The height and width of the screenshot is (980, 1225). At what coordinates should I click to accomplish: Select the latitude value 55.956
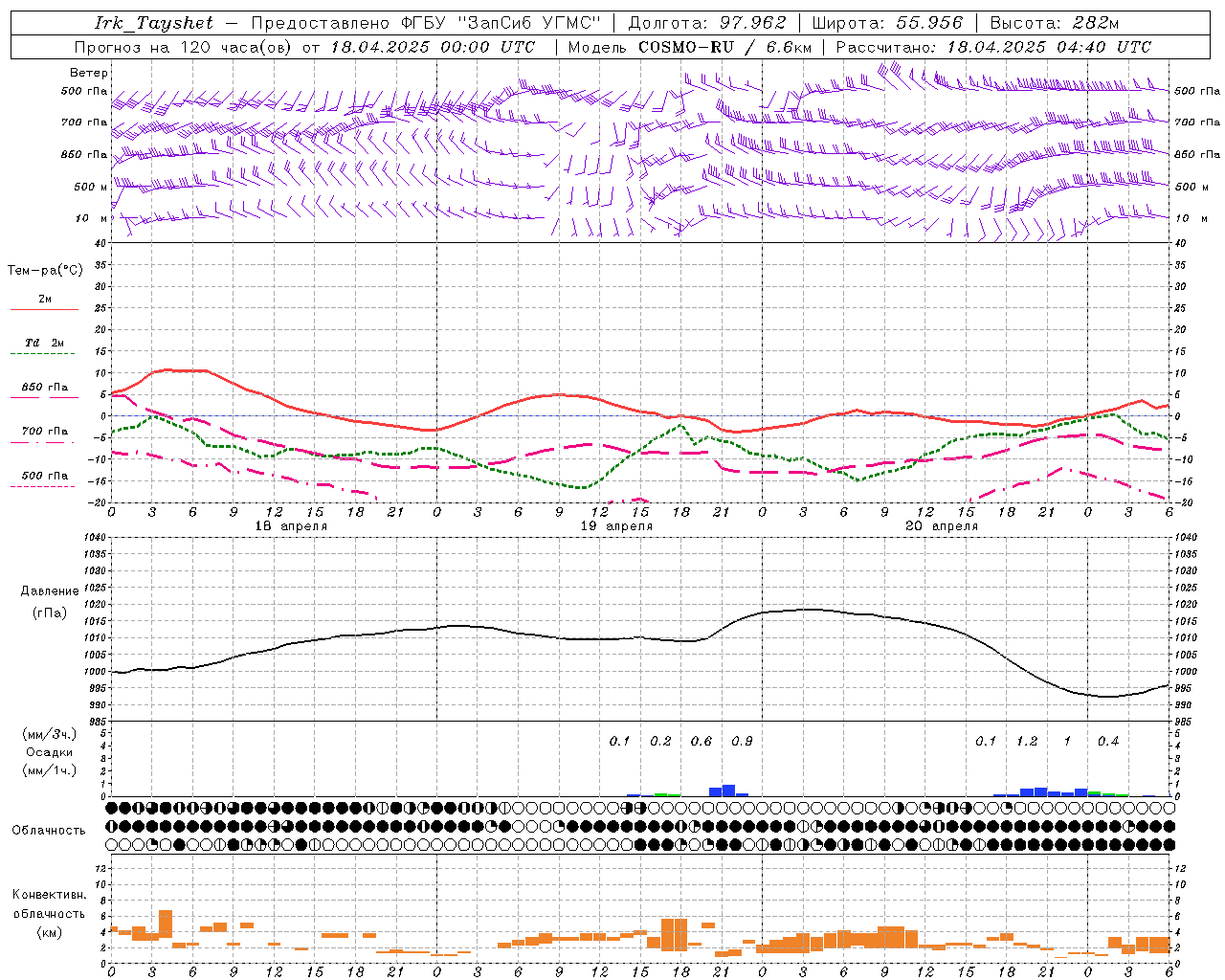pyautogui.click(x=929, y=23)
